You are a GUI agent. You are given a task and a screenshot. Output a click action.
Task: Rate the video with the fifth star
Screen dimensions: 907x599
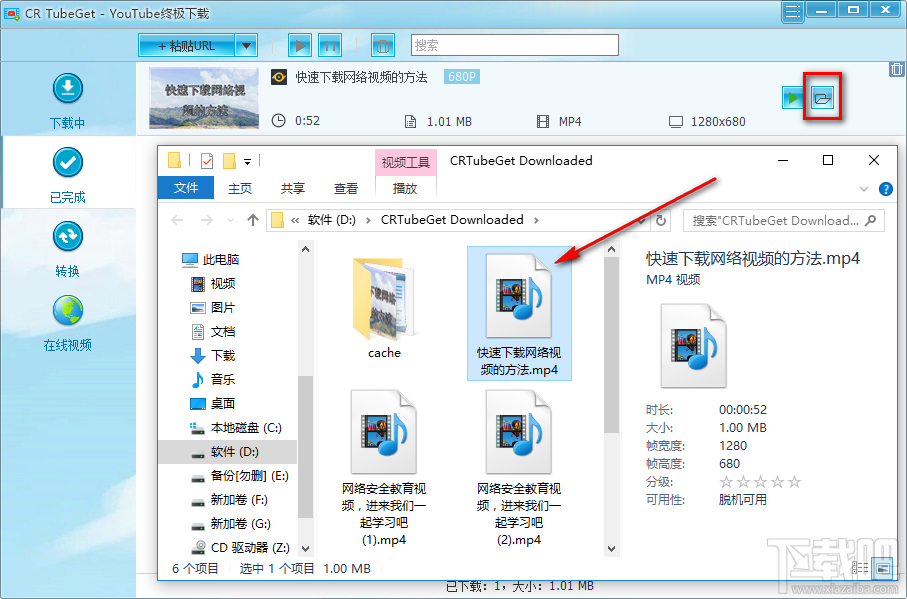(x=795, y=482)
